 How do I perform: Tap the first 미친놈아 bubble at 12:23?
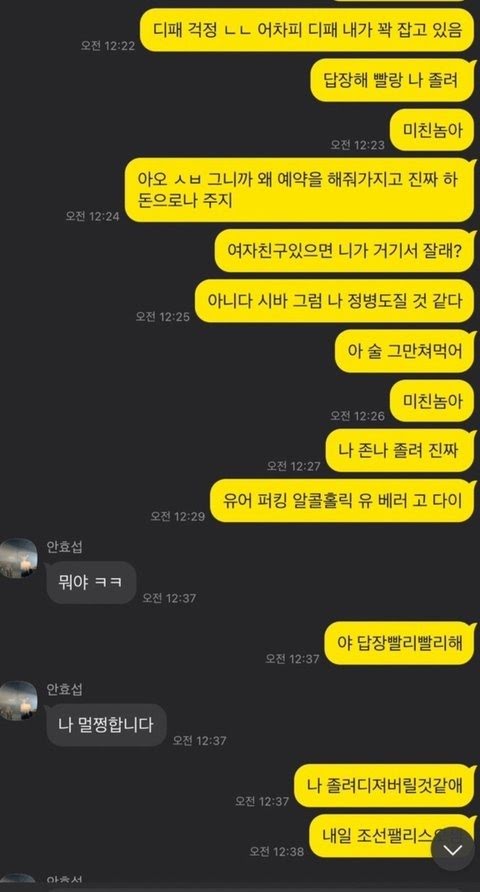pos(432,131)
